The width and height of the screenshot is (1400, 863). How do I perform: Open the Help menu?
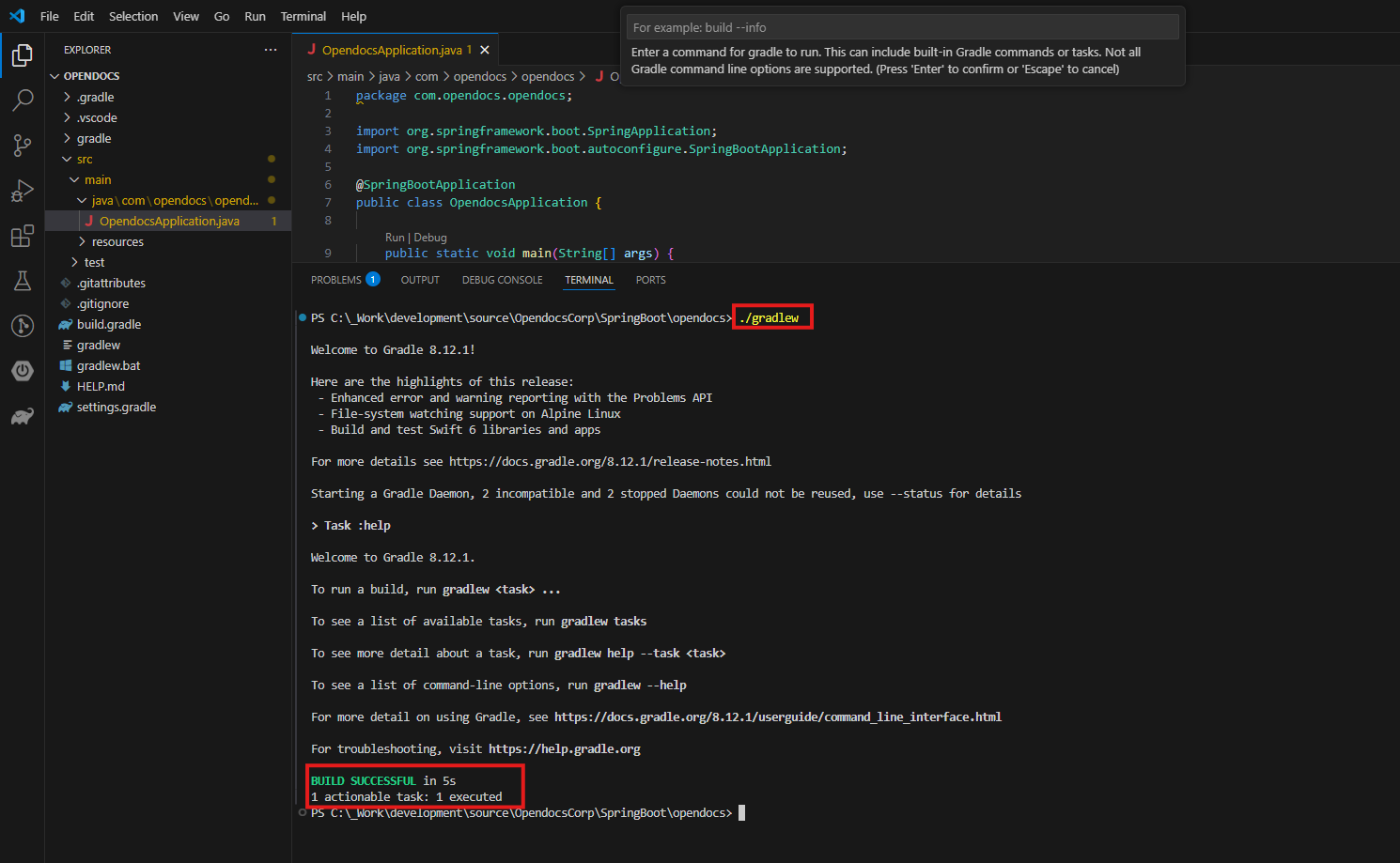point(353,16)
